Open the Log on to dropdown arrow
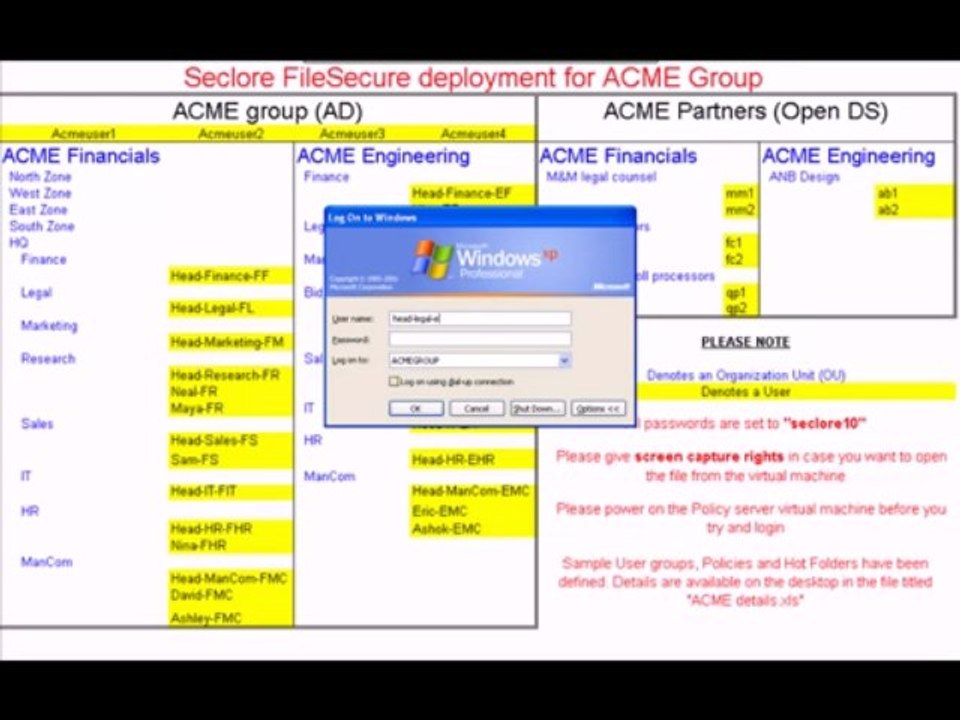Screen dimensions: 960x720 click(564, 361)
